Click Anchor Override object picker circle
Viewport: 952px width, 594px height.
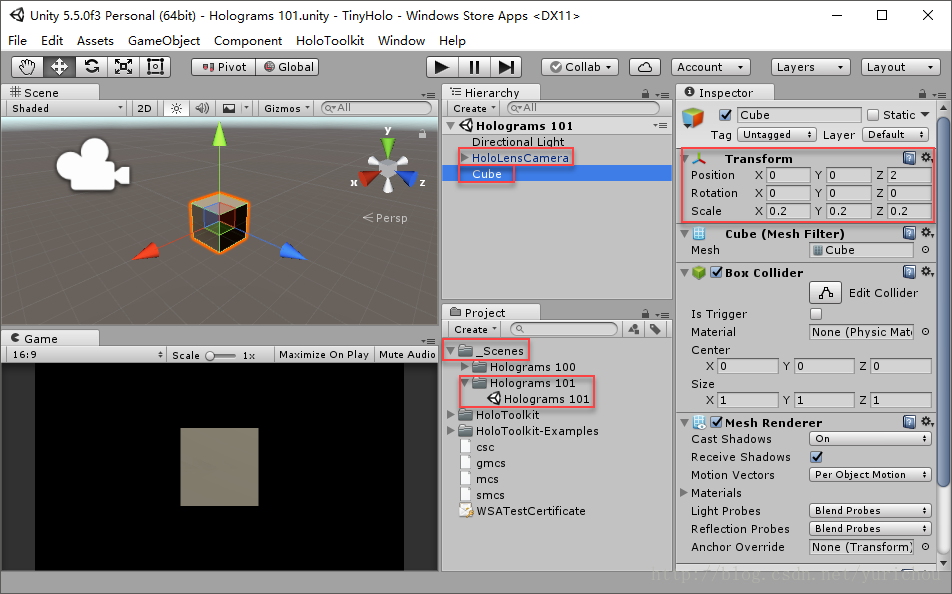coord(925,547)
